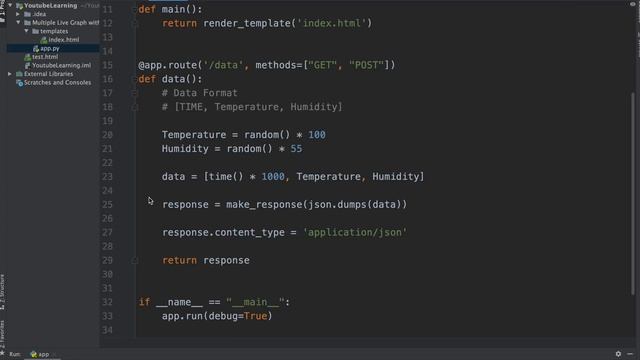This screenshot has height=360, width=640.
Task: Click the "__main__" string on line 32
Action: tap(255, 302)
